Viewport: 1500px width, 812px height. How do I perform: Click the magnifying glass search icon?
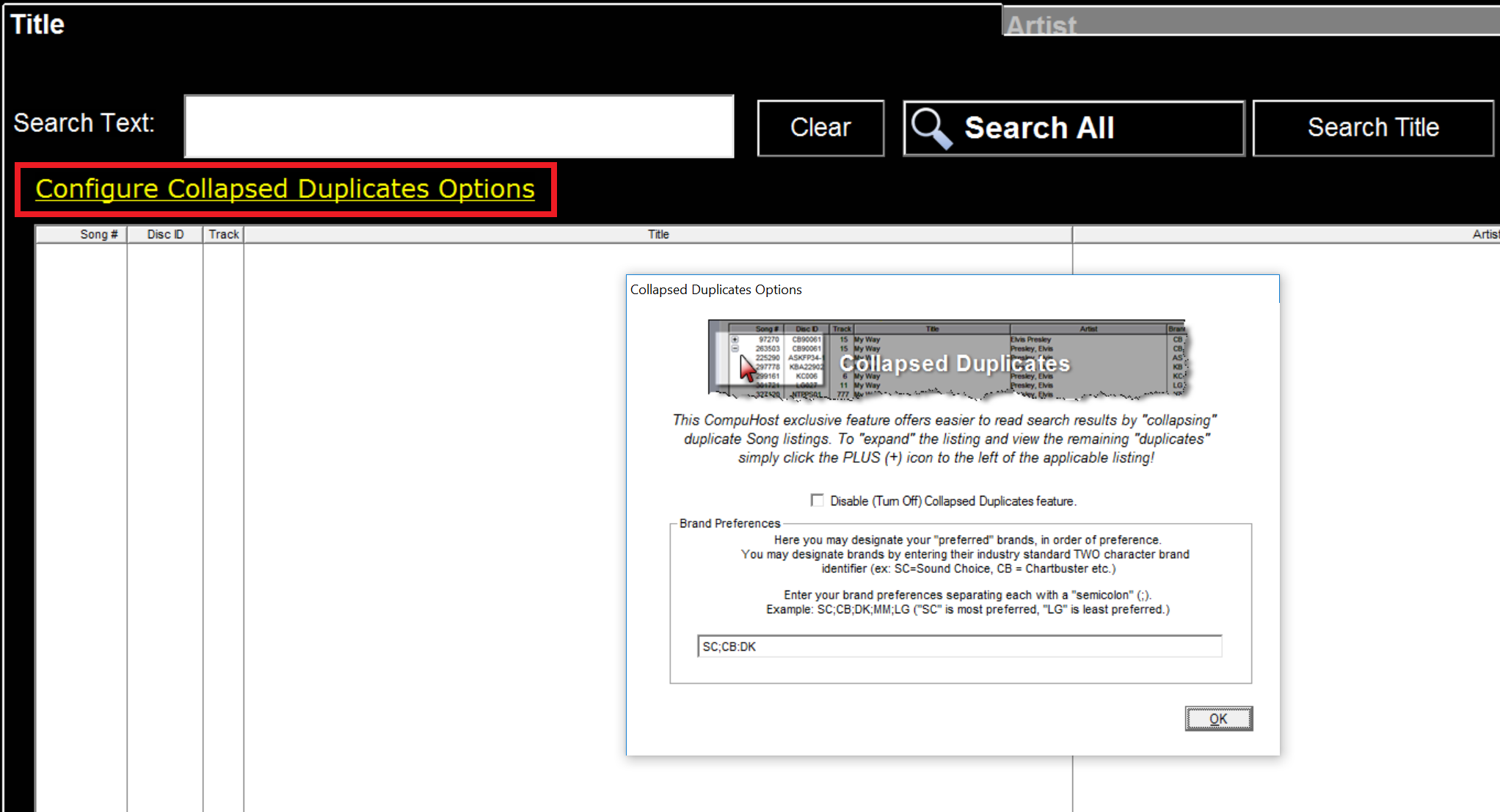pyautogui.click(x=931, y=128)
